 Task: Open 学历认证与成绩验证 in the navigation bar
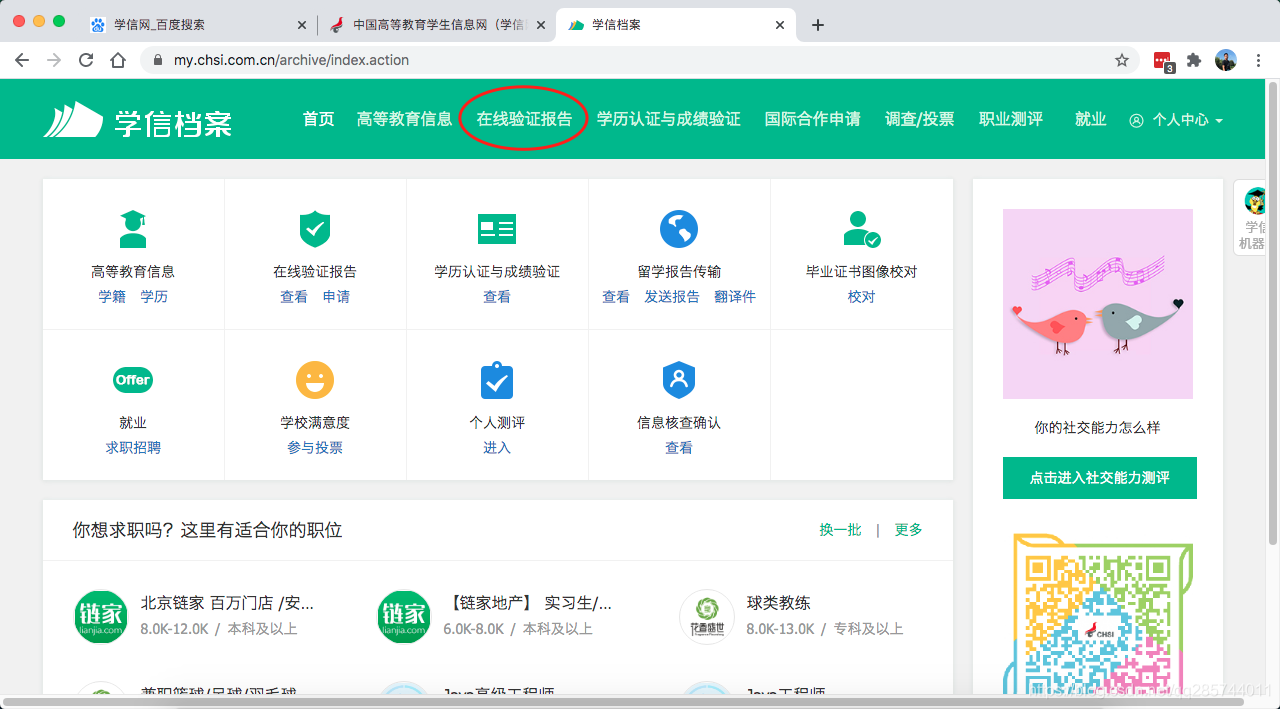[669, 119]
